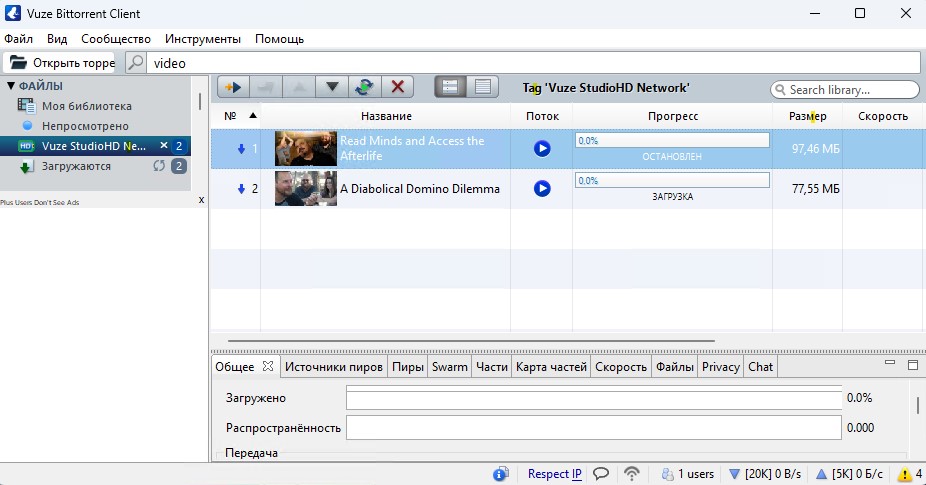Sort by the Скорость column header

(883, 116)
